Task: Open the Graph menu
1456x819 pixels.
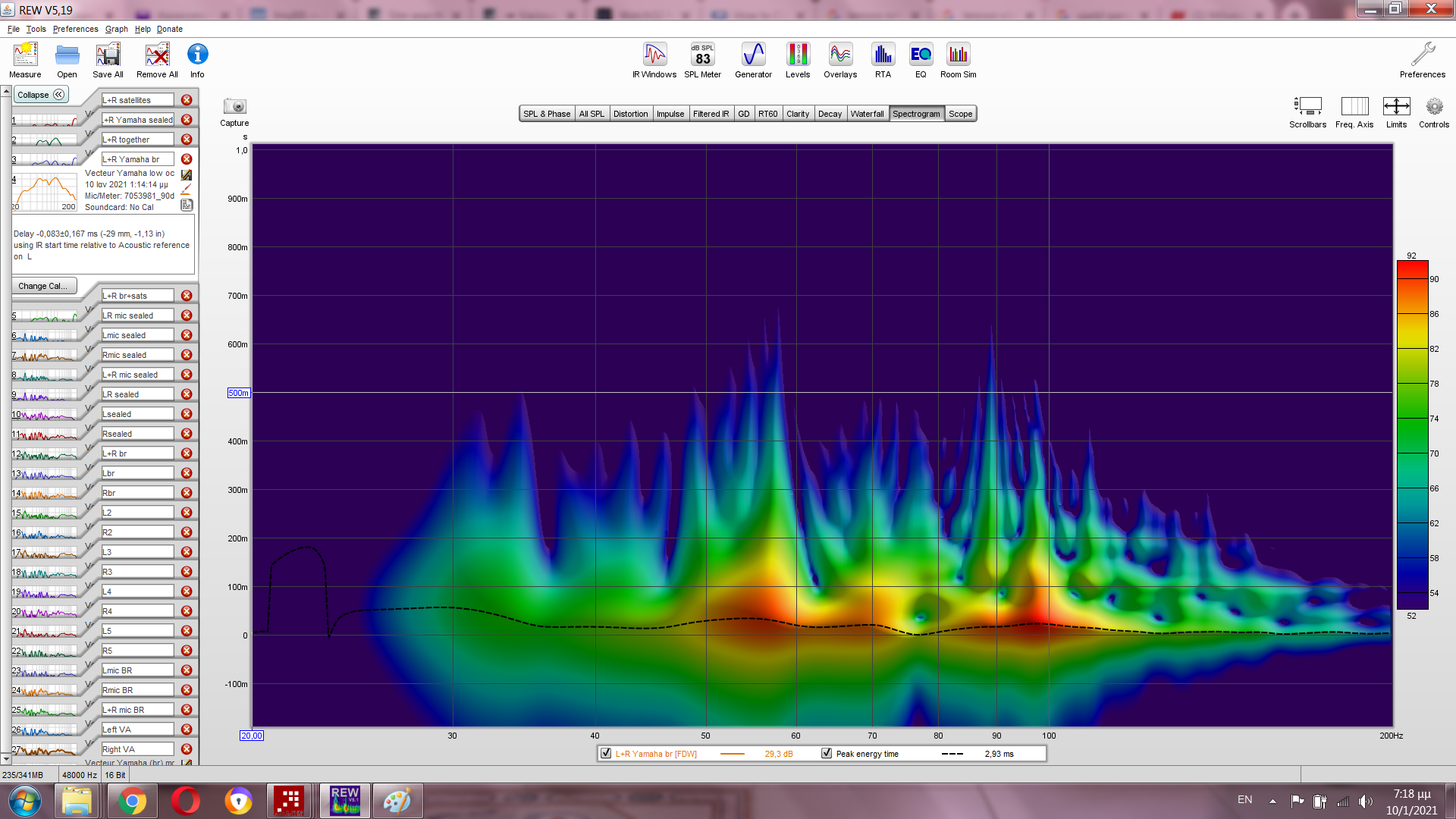Action: [116, 29]
